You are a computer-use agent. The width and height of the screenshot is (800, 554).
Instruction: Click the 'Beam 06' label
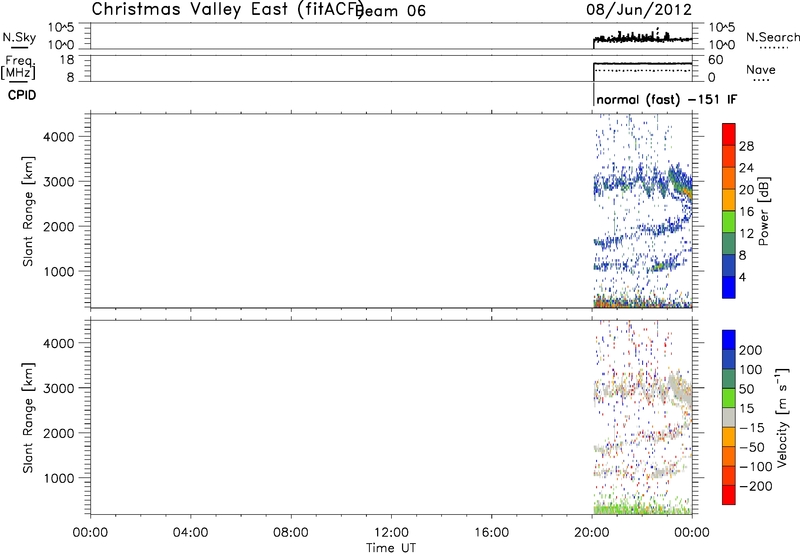tap(390, 11)
